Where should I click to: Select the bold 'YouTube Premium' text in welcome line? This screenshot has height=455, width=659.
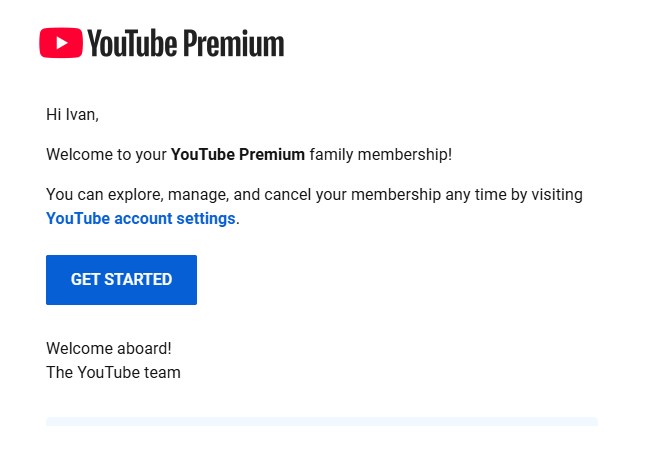pyautogui.click(x=237, y=155)
